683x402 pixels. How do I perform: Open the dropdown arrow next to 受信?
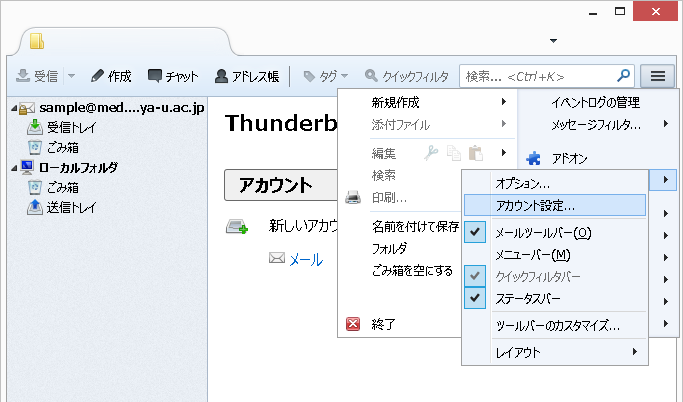click(x=71, y=76)
